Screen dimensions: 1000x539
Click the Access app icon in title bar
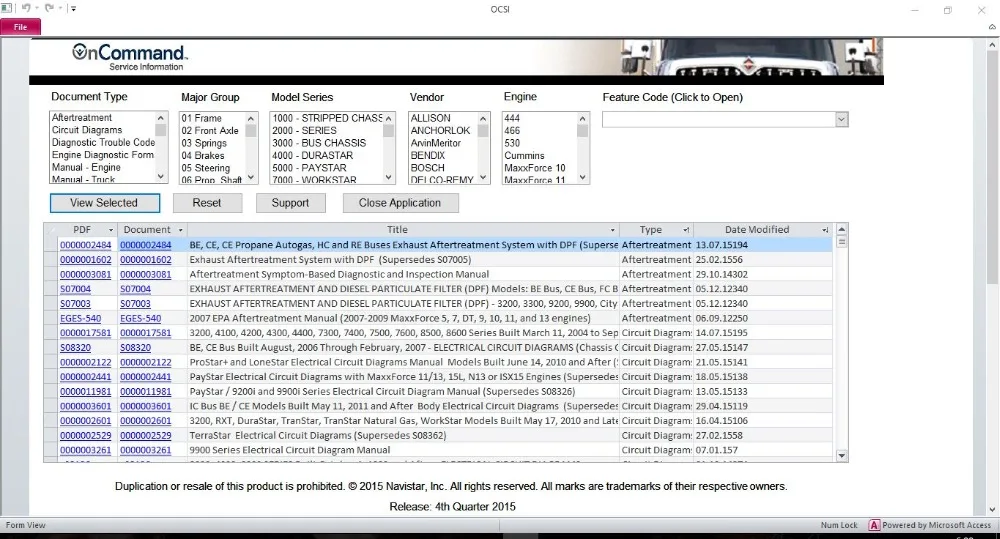pyautogui.click(x=7, y=8)
